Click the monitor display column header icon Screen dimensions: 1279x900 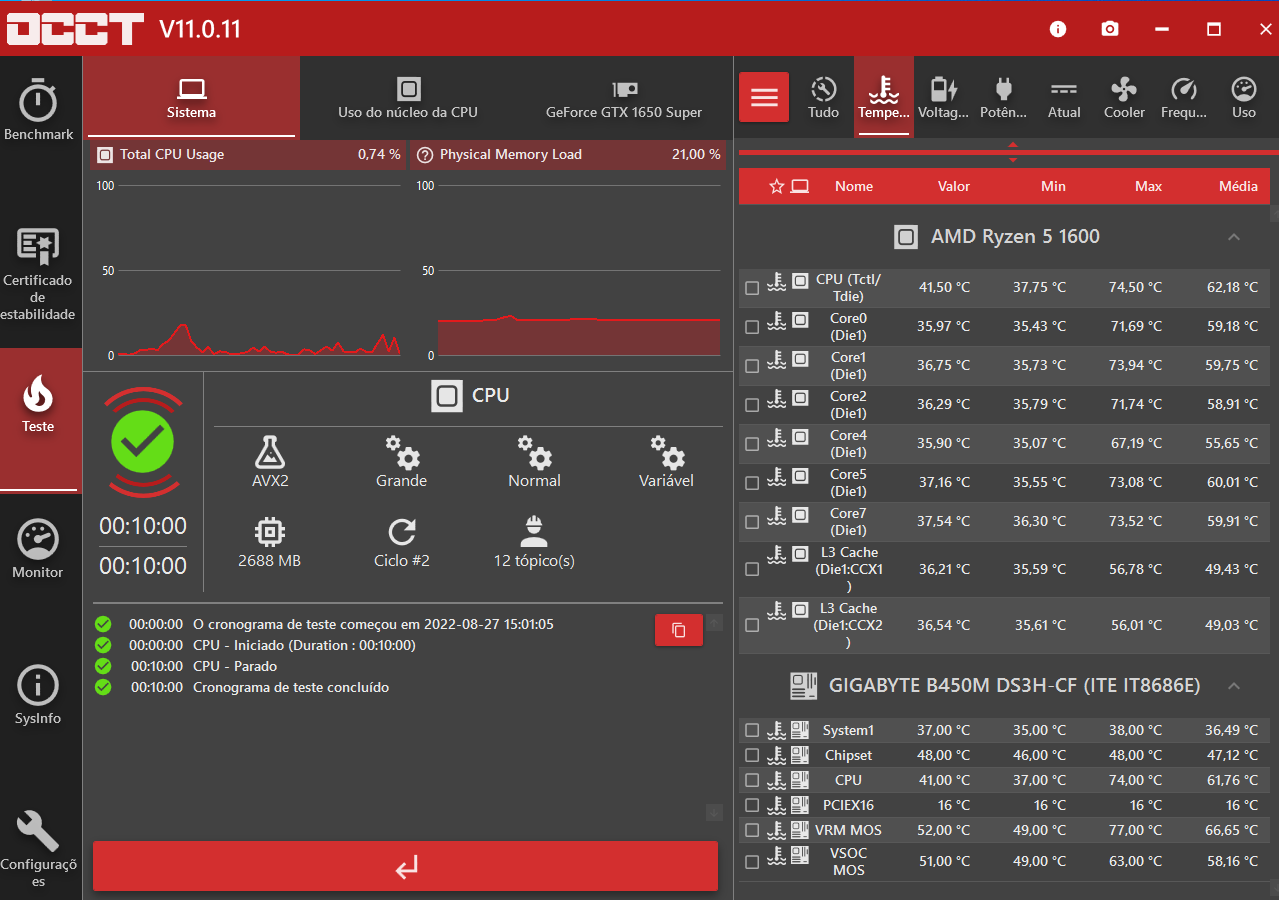point(800,186)
